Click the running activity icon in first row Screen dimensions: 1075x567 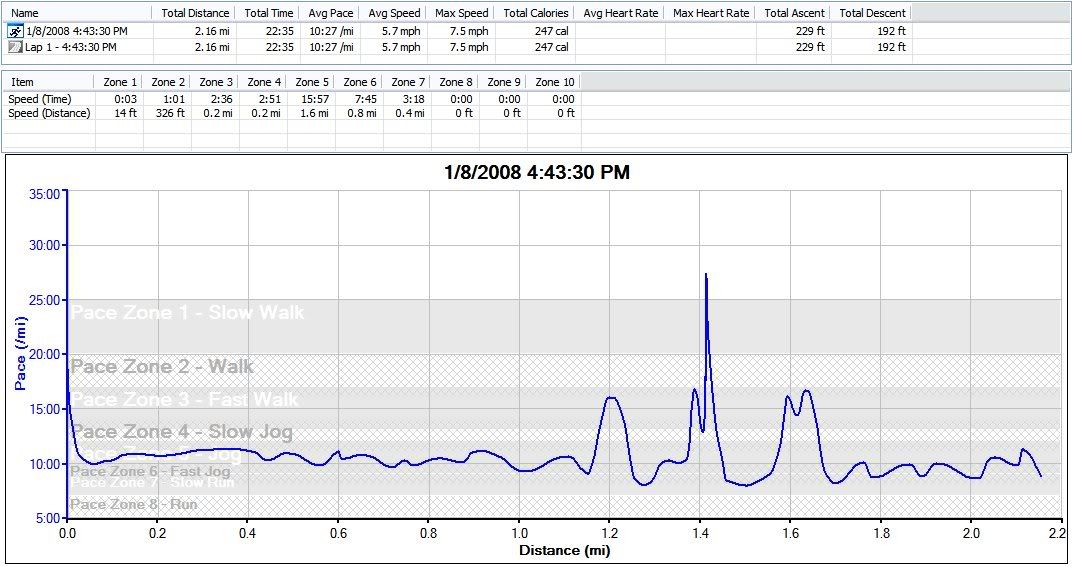[15, 31]
